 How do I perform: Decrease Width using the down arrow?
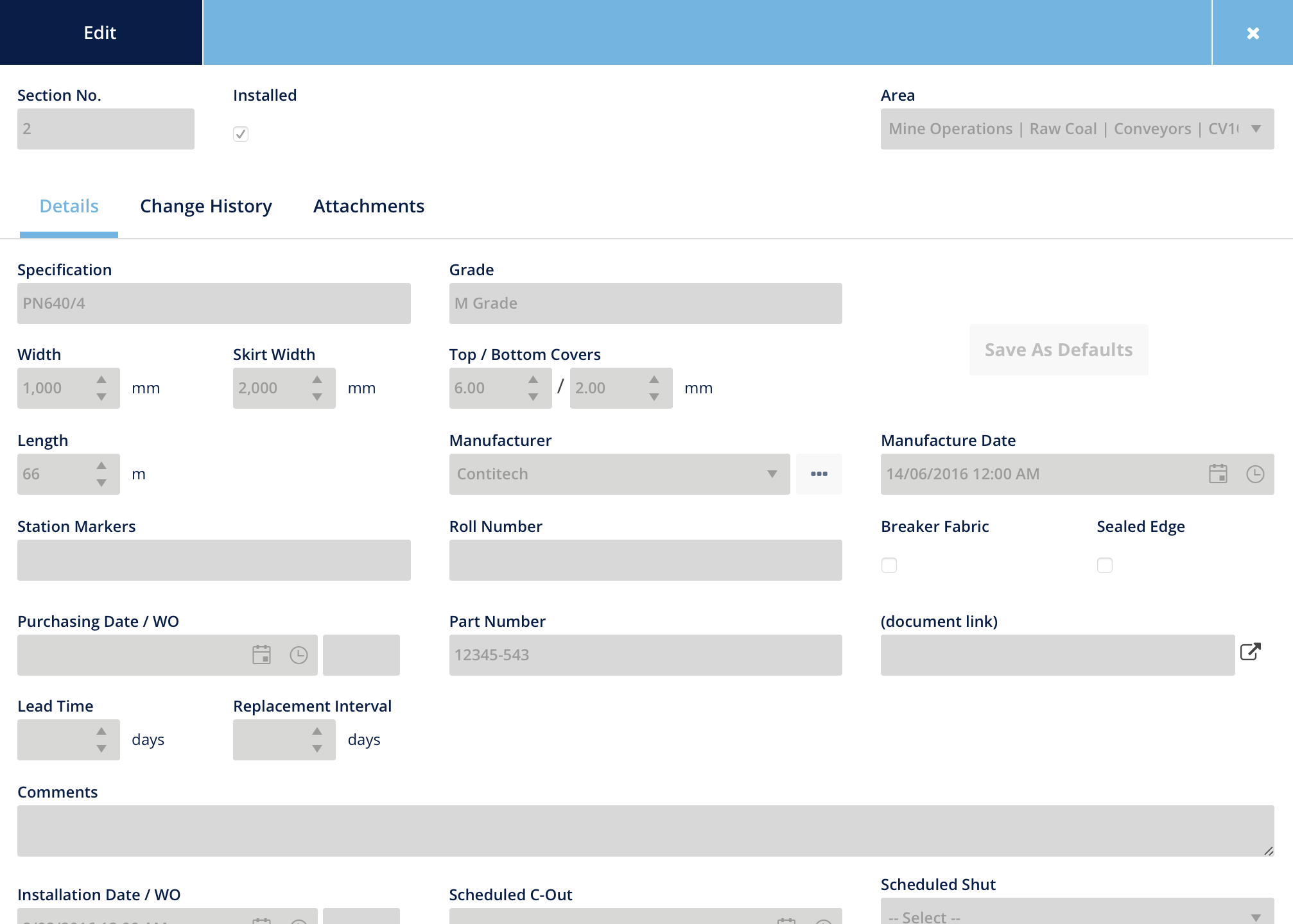(x=101, y=397)
